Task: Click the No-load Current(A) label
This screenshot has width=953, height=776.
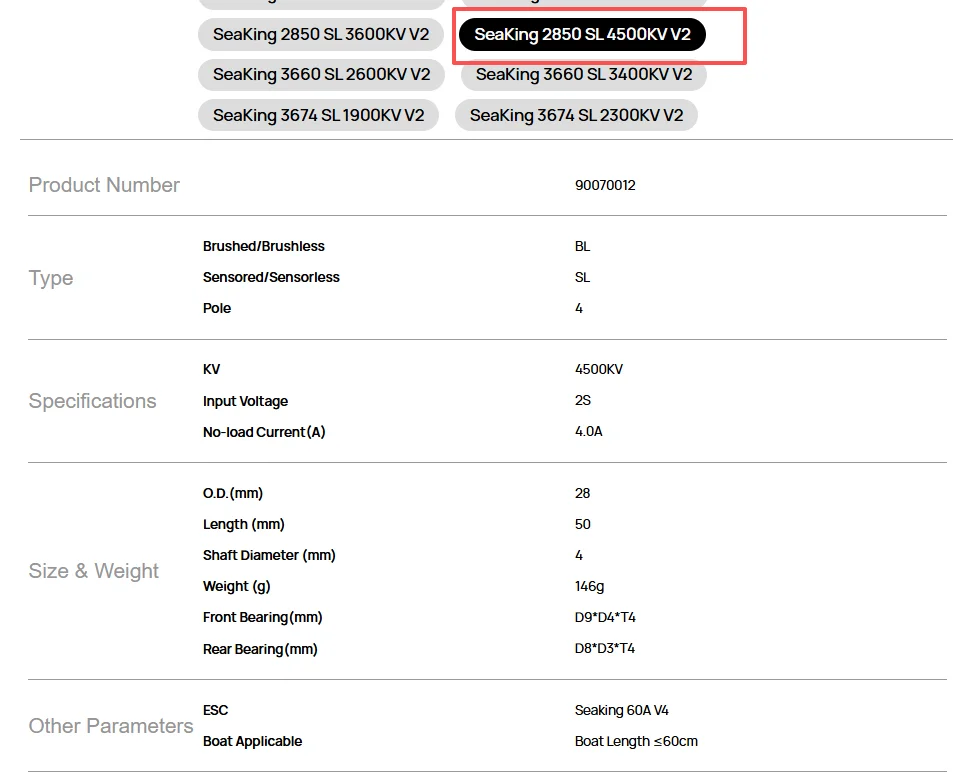Action: tap(264, 432)
